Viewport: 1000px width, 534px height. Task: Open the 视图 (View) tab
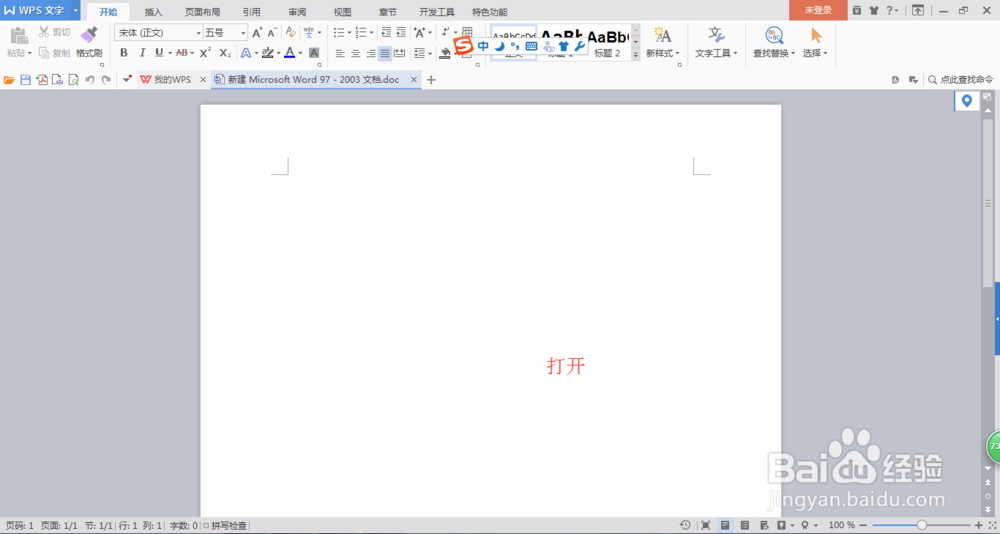[x=342, y=11]
